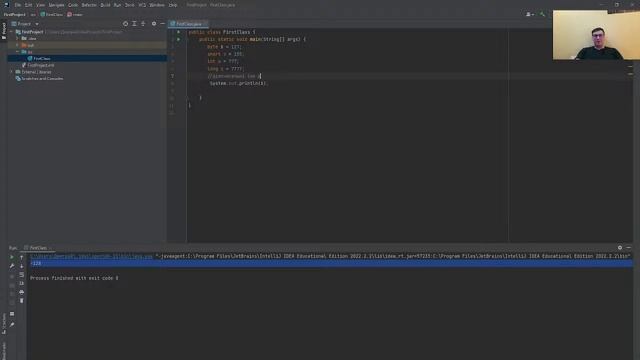Click the highlighted -128 output line
This screenshot has width=640, height=360.
click(x=331, y=264)
